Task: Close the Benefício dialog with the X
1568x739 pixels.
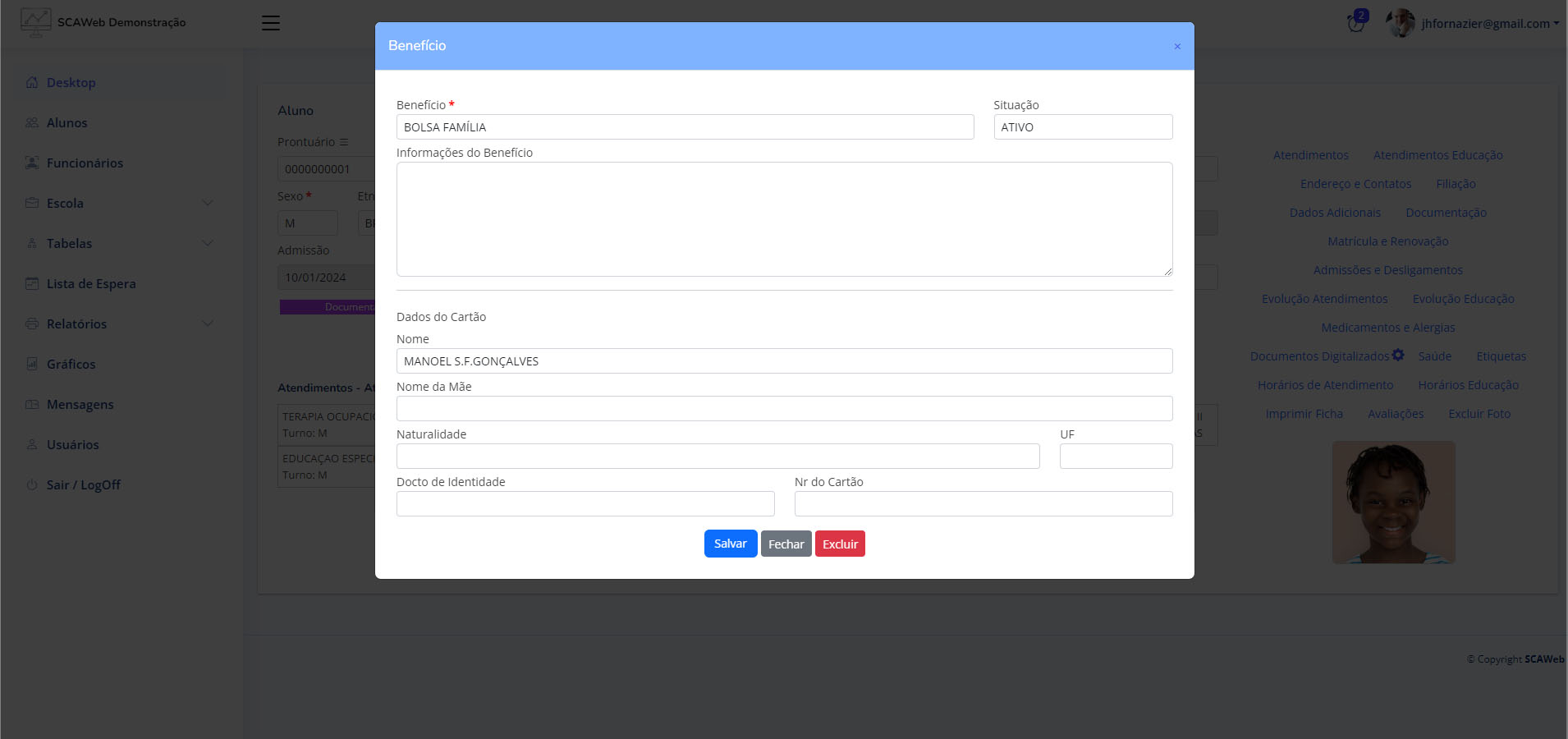Action: tap(1177, 47)
